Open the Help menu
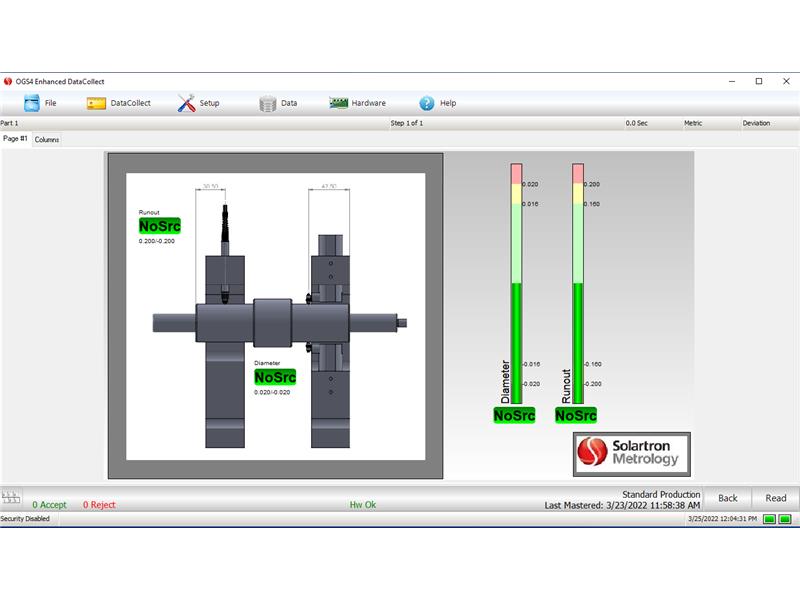 (x=438, y=103)
